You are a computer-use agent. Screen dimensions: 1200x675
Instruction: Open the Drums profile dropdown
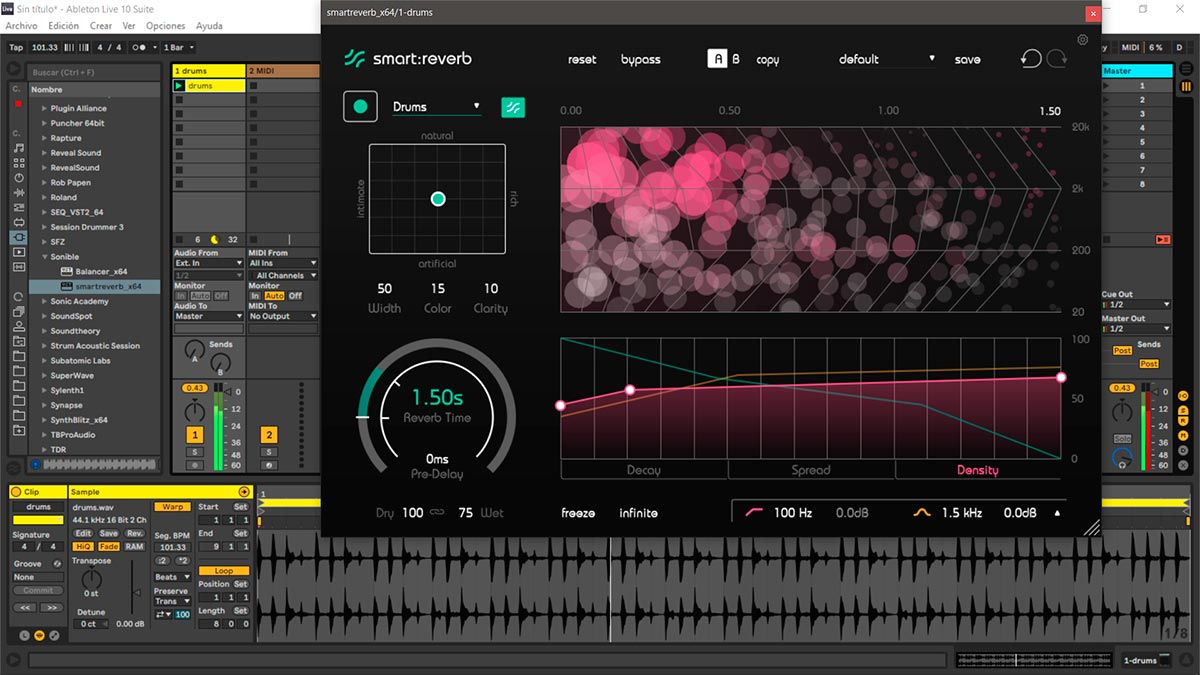[x=437, y=106]
